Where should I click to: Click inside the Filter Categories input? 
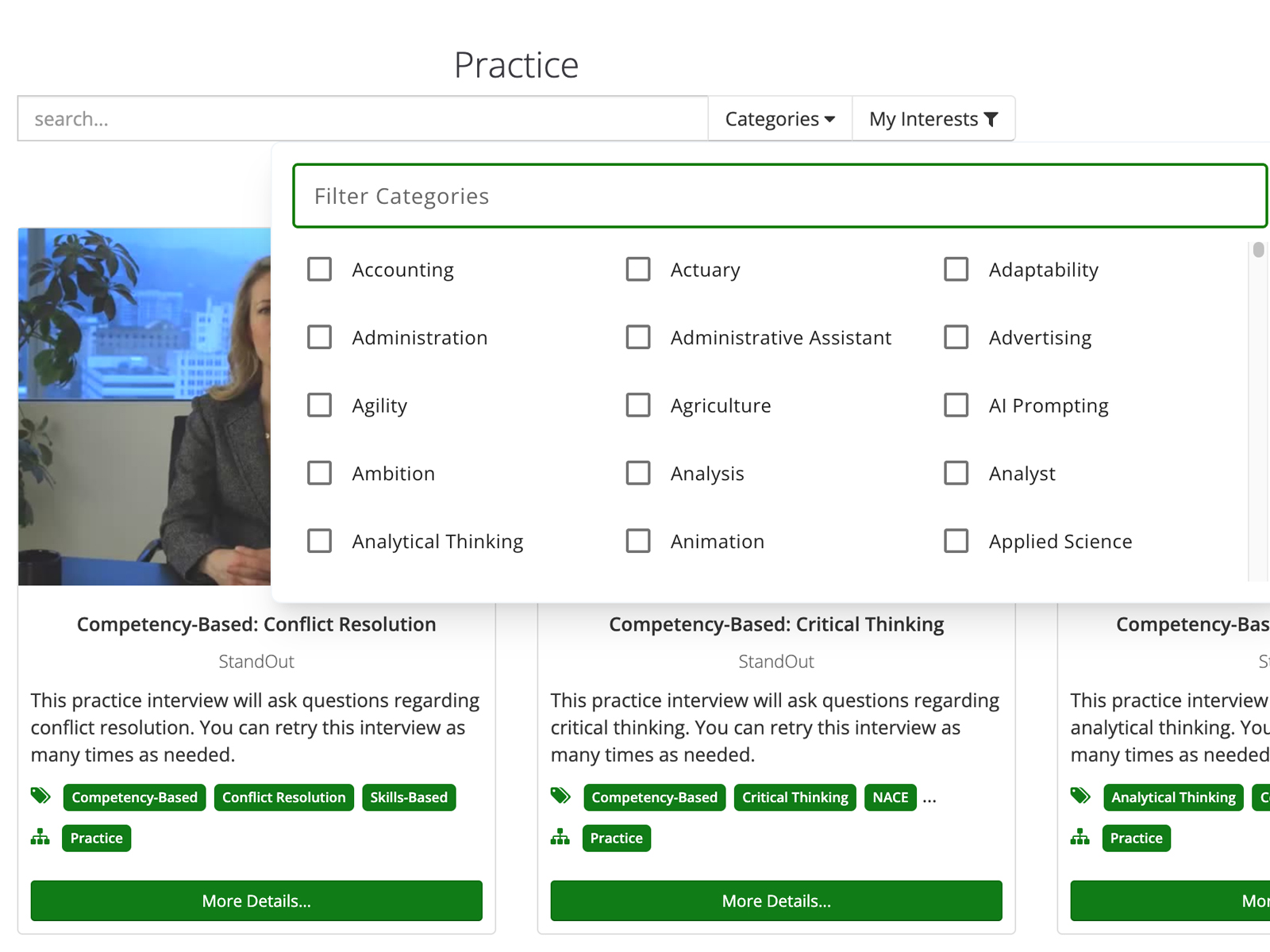pos(779,196)
